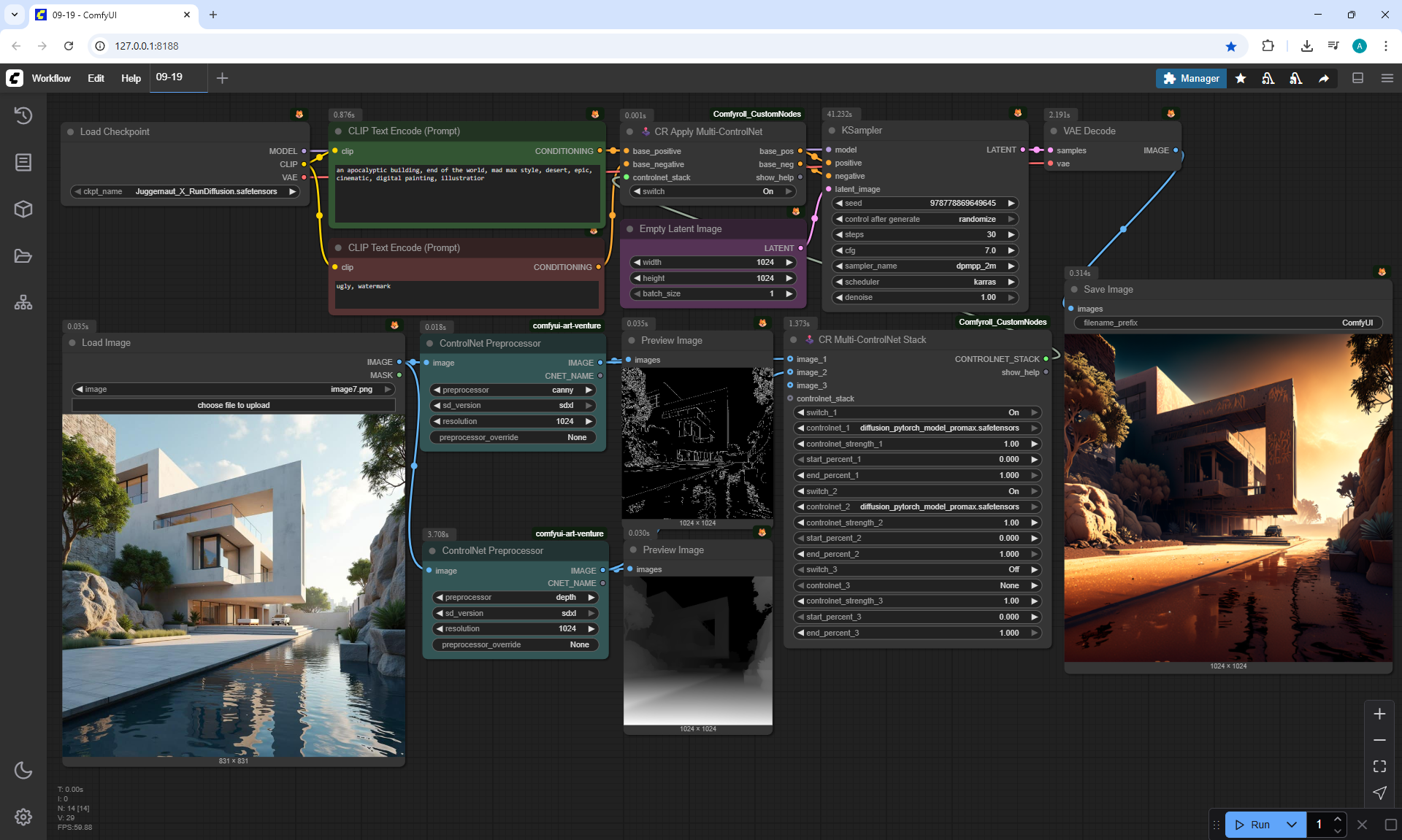Open the model library tree icon

click(x=23, y=302)
